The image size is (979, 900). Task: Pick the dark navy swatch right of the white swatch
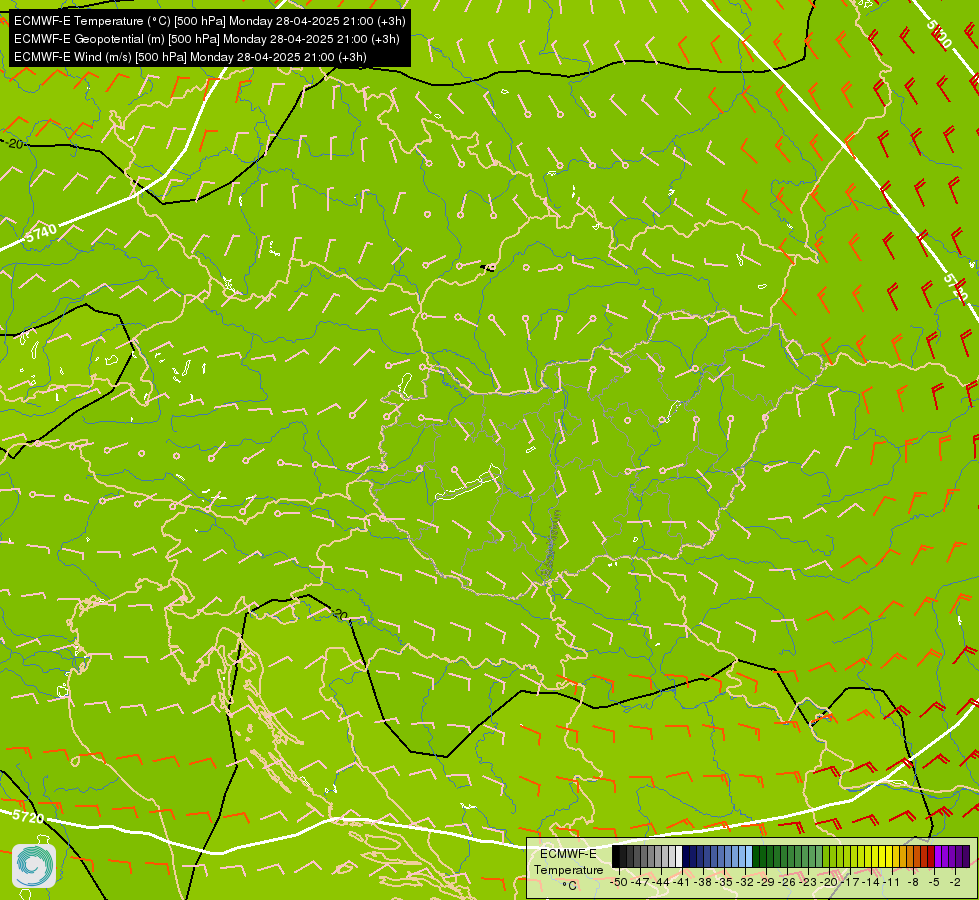click(686, 856)
